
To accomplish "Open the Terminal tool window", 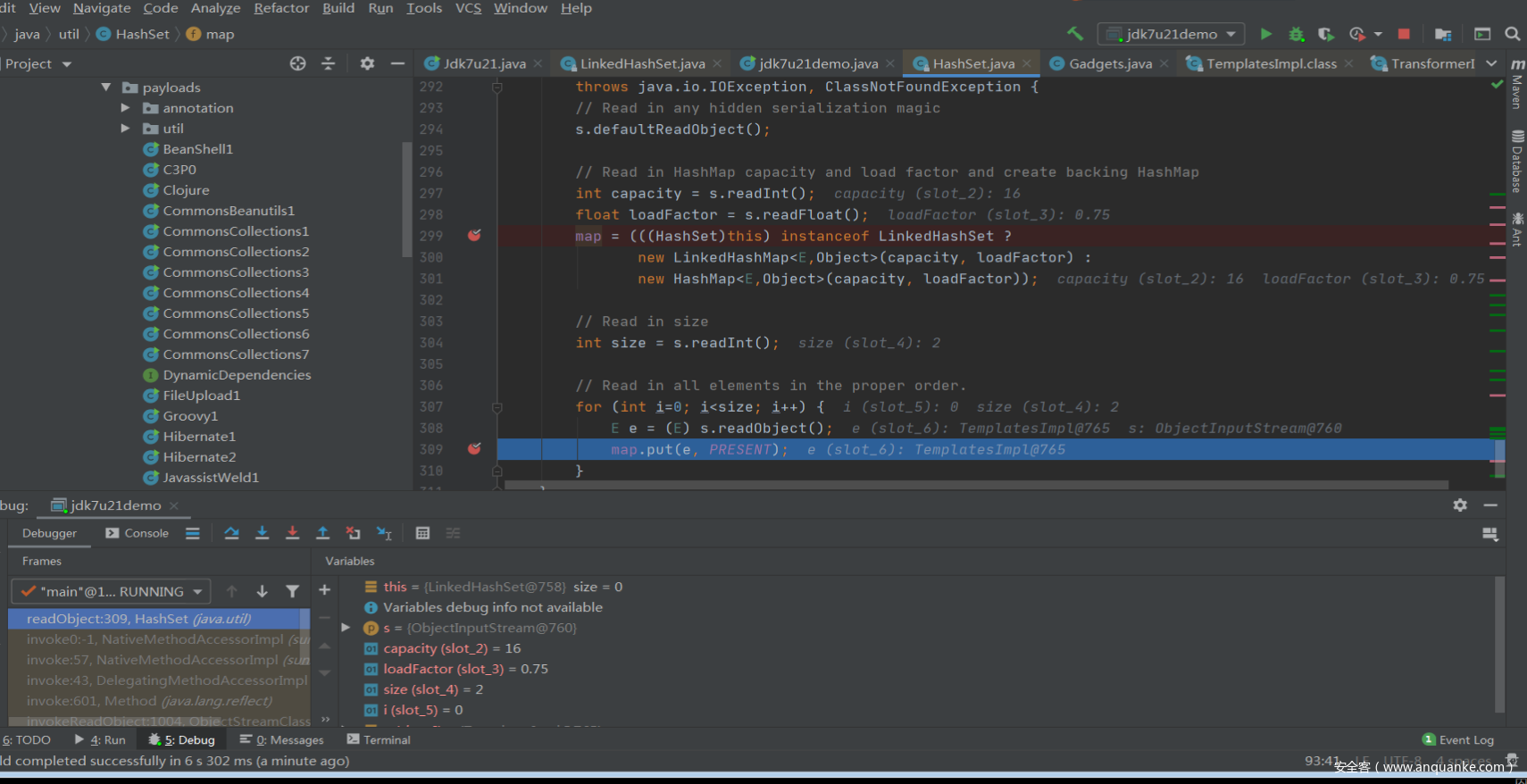I will 379,739.
